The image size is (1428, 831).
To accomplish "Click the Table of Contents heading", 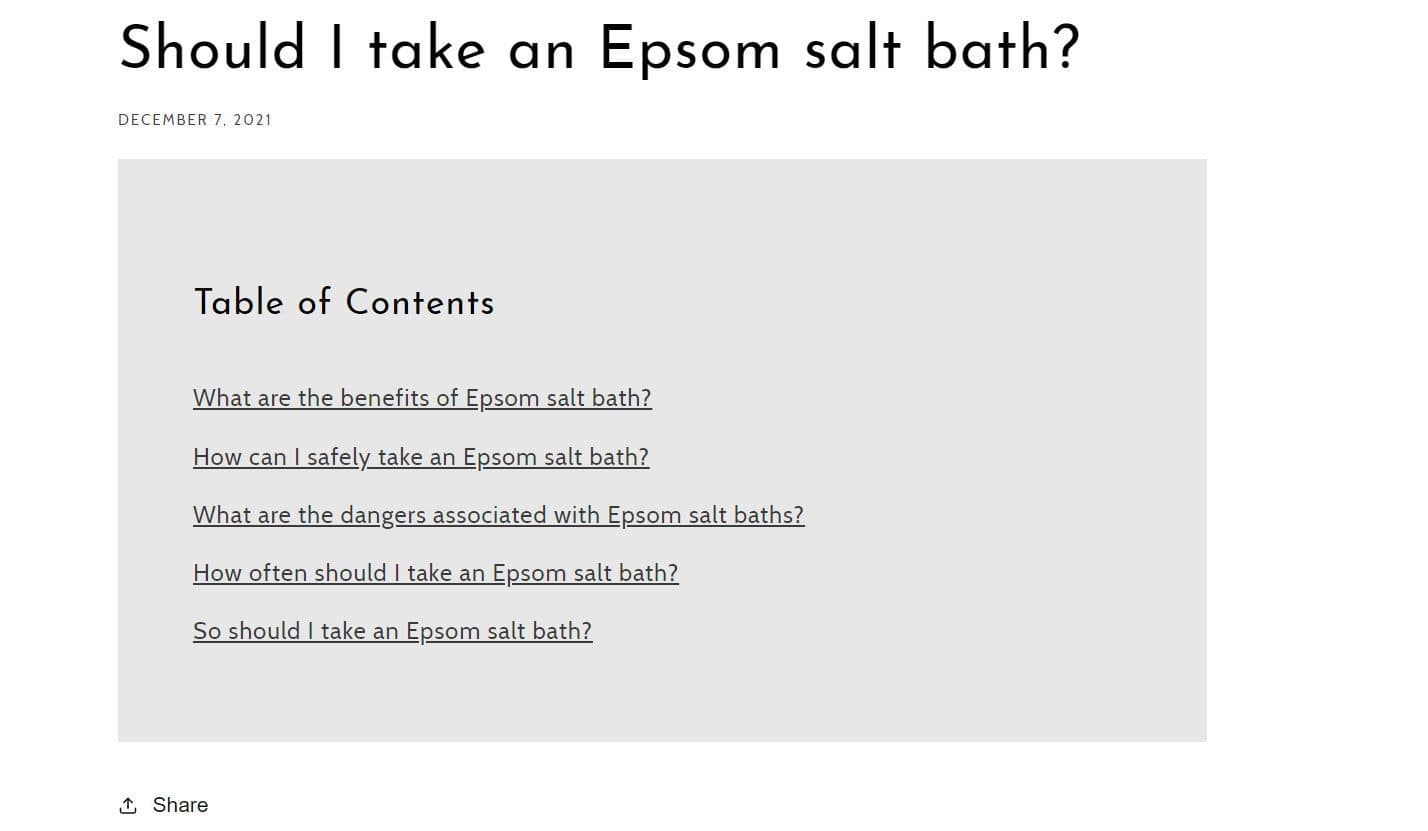I will point(344,302).
